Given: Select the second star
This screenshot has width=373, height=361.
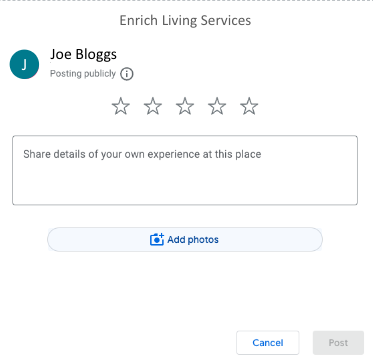Looking at the screenshot, I should (x=153, y=106).
